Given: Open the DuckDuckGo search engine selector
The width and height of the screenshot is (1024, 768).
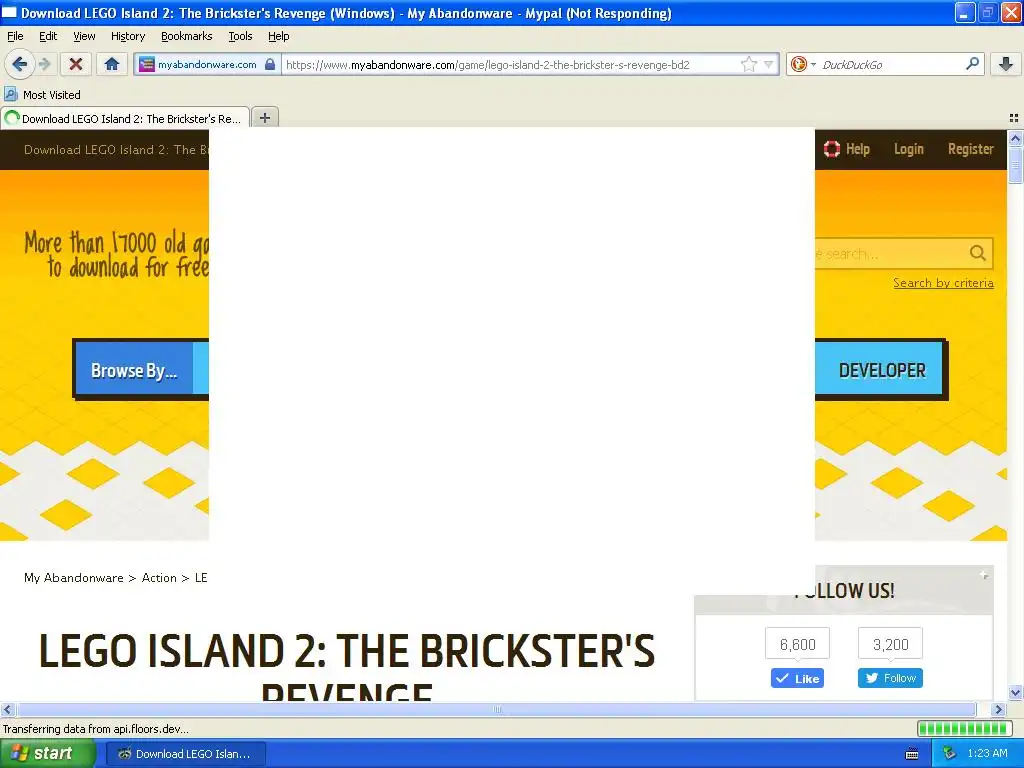Looking at the screenshot, I should (802, 64).
